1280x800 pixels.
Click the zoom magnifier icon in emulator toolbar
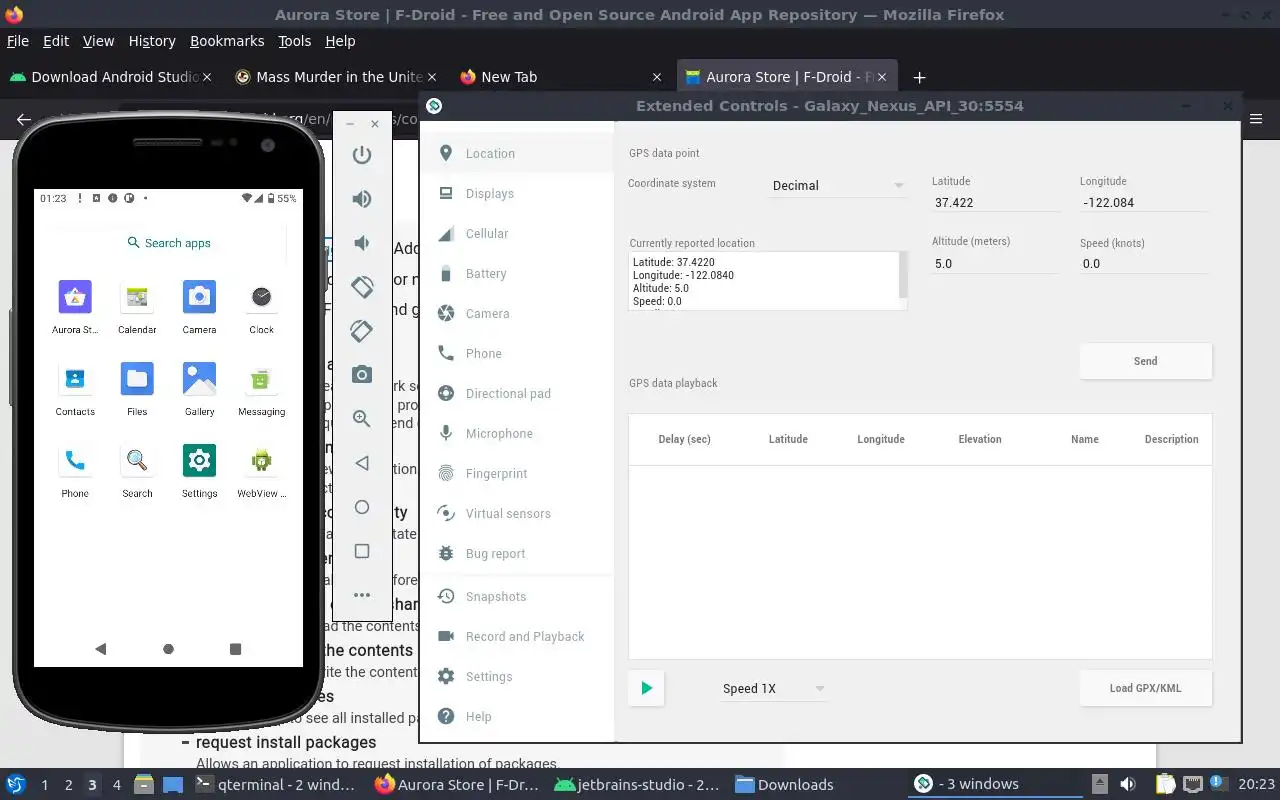(362, 419)
